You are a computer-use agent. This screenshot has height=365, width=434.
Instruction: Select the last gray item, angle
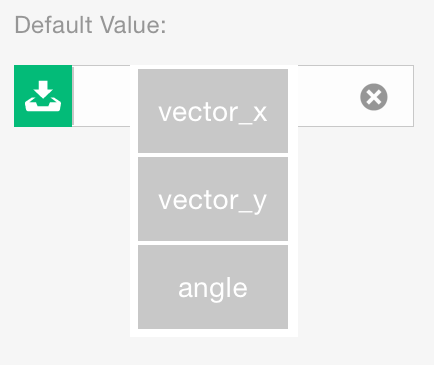213,287
